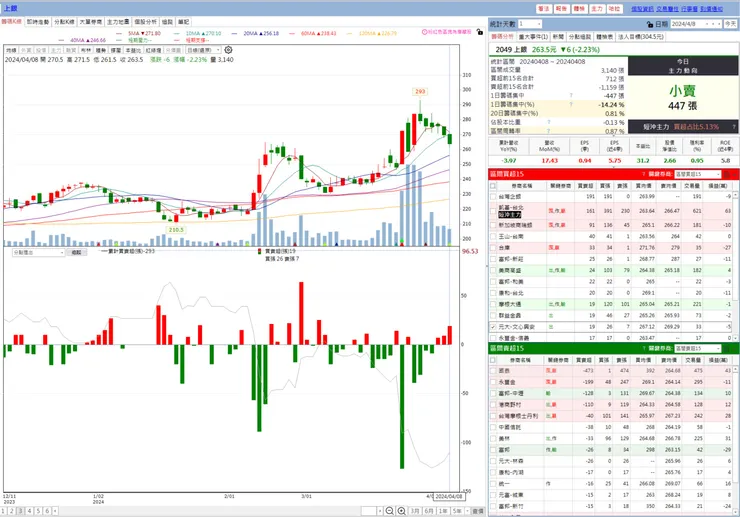Click the 查價 button at bottom right
740x517 pixels.
(478, 511)
